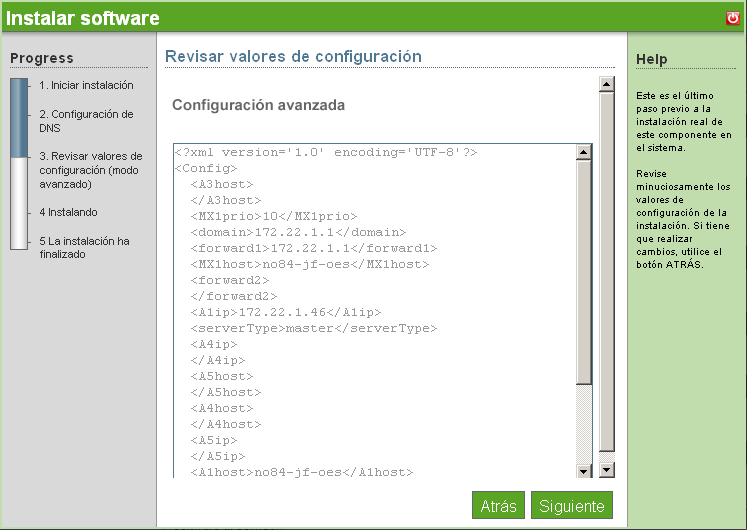Select step 5 La instalación ha finalizado

coord(84,248)
